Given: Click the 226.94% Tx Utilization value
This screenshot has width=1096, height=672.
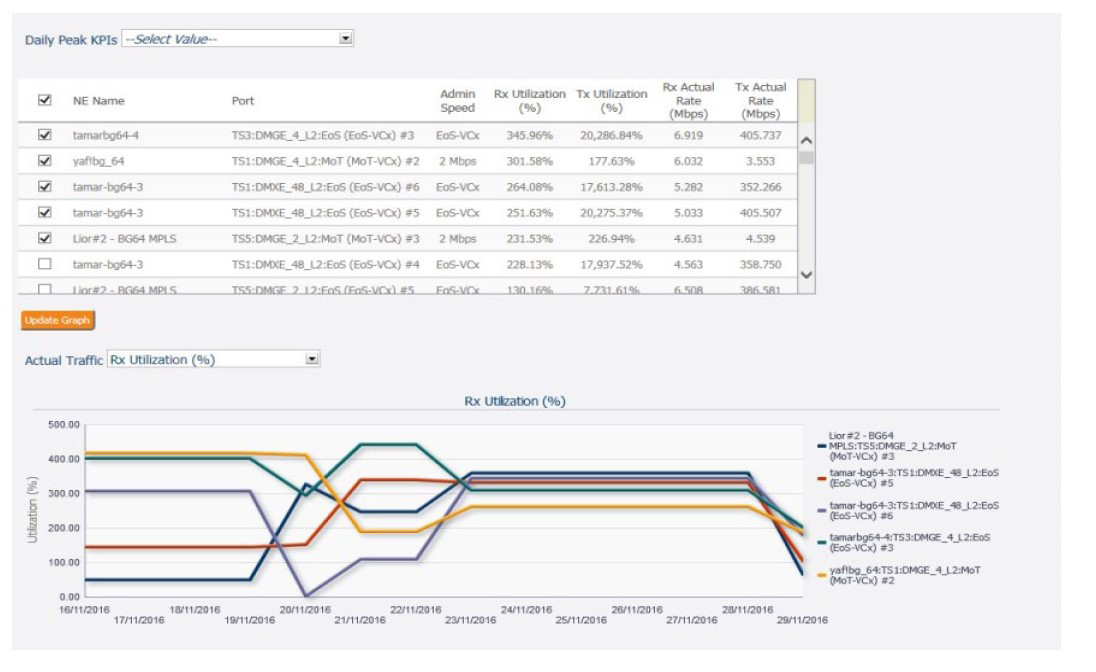Looking at the screenshot, I should (x=612, y=238).
